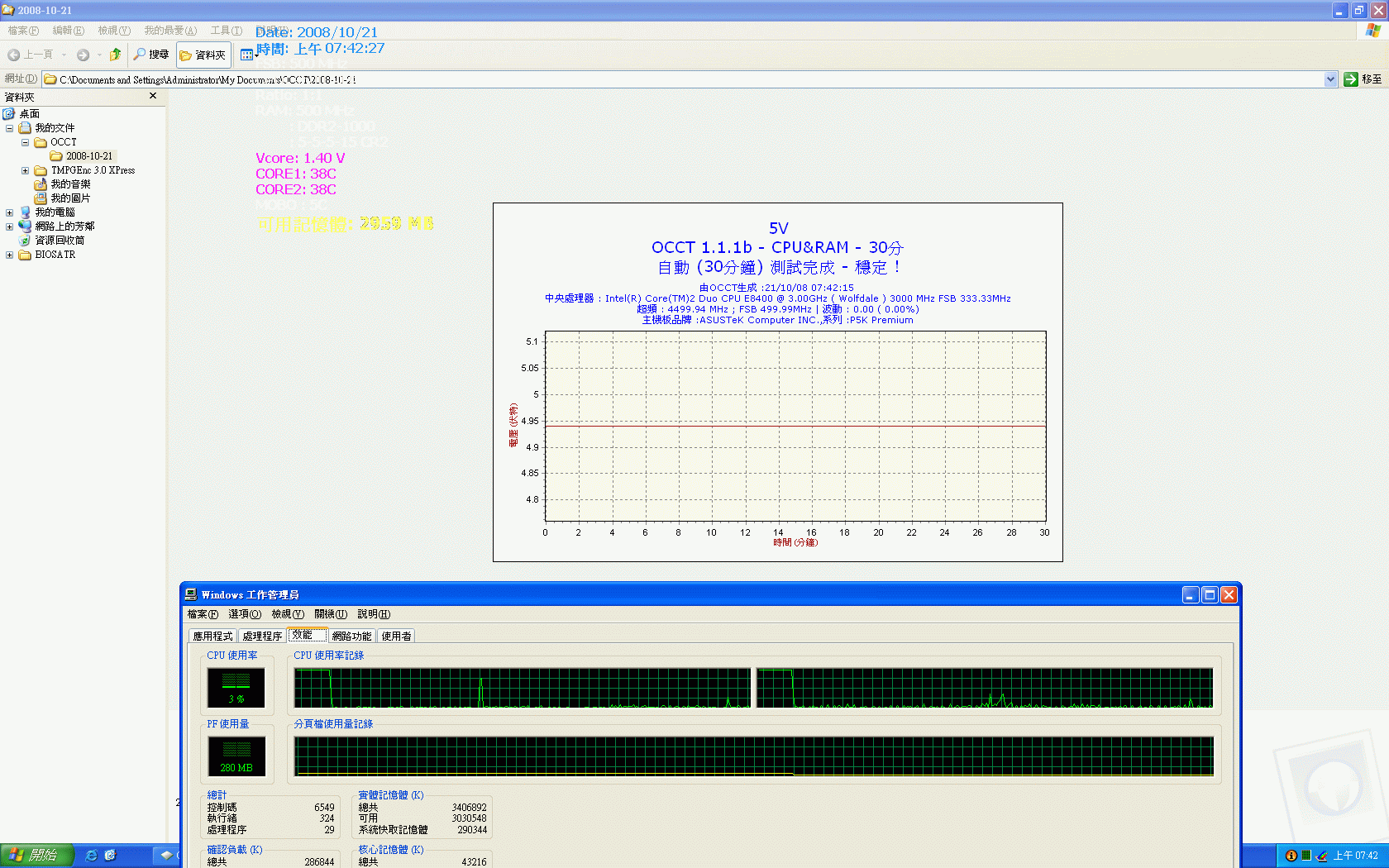Select Network Neighborhood icon in tree
1389x868 pixels.
point(25,227)
